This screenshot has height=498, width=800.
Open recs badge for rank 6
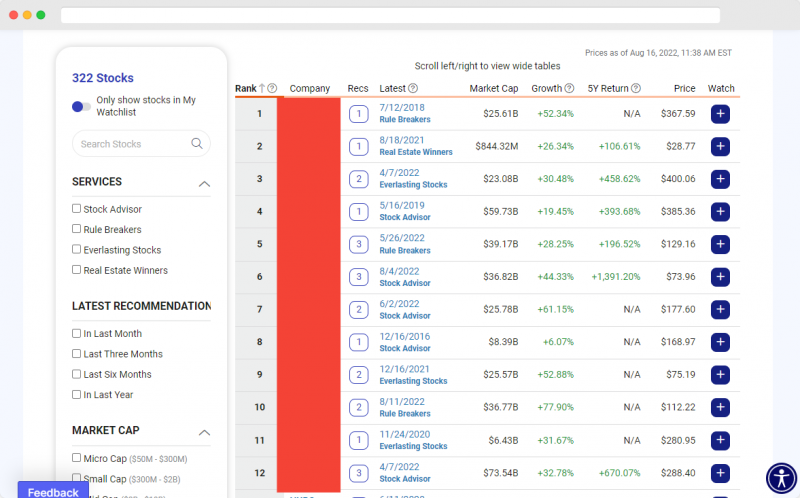point(359,277)
